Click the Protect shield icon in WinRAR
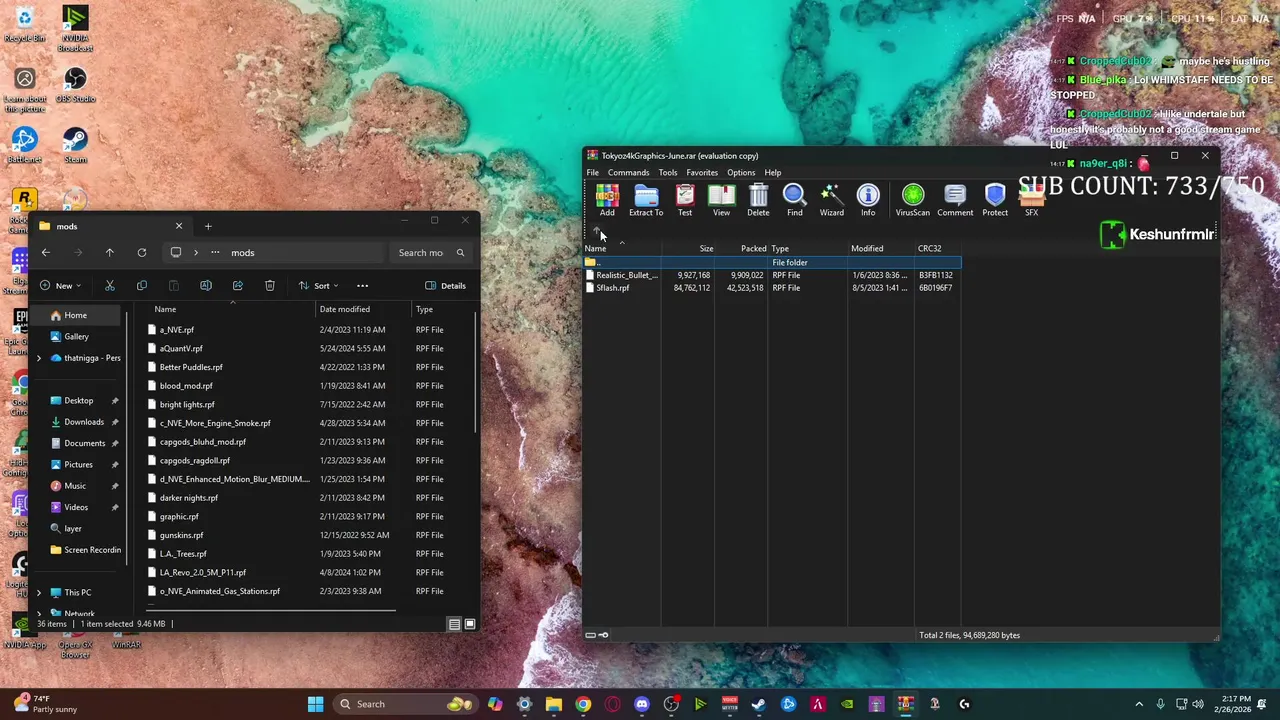 click(x=995, y=200)
